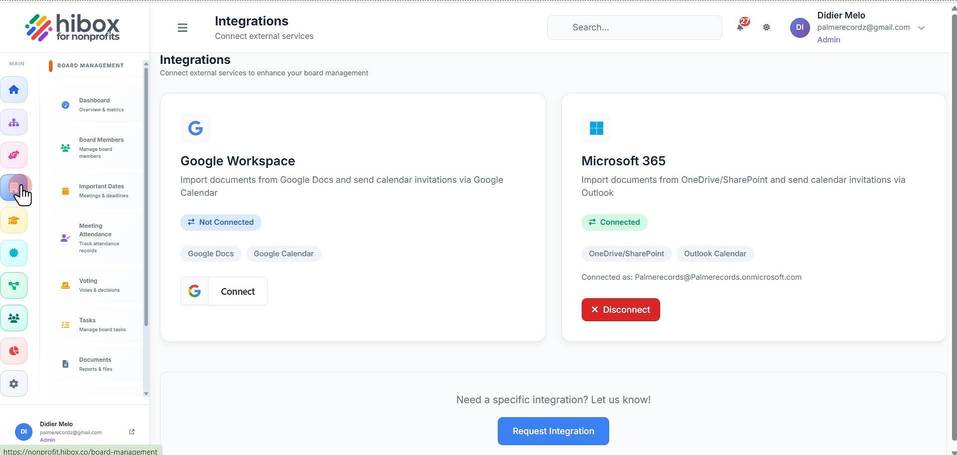Click the 'Microsoft 365' card title

(x=624, y=161)
